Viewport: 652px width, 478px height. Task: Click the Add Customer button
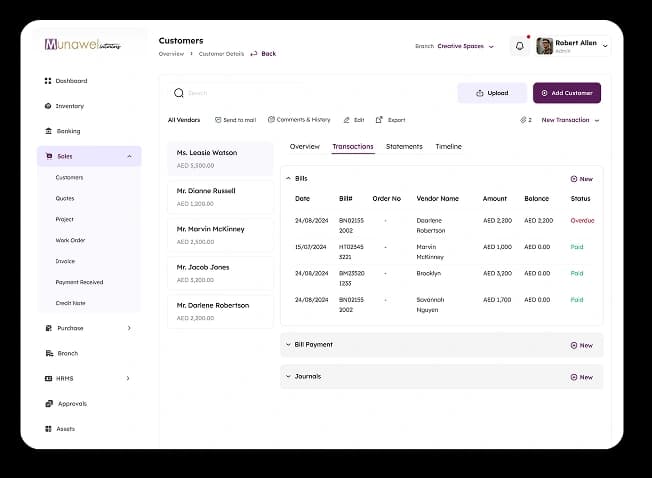pyautogui.click(x=567, y=93)
